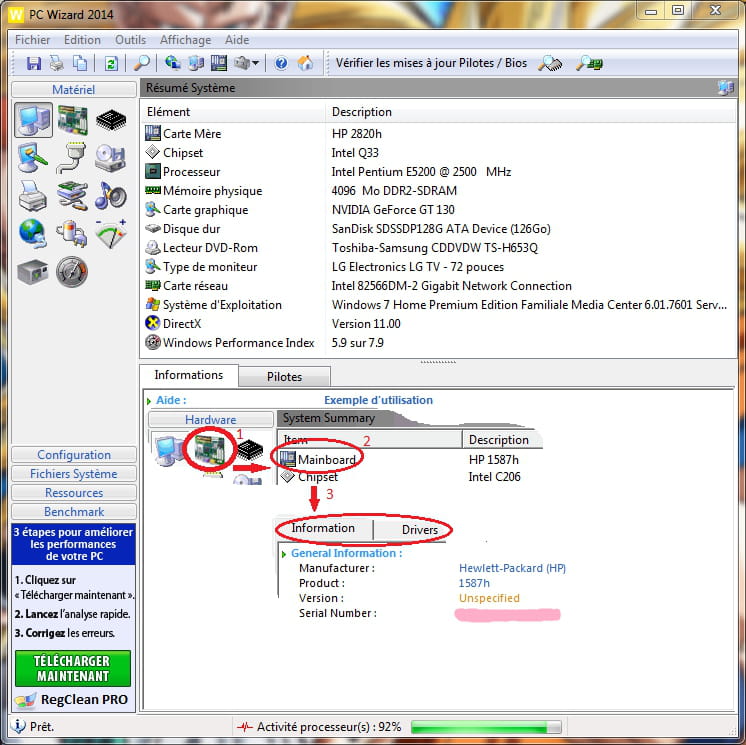The width and height of the screenshot is (746, 745).
Task: Click the Multimedia speaker and note icon
Action: coord(110,196)
